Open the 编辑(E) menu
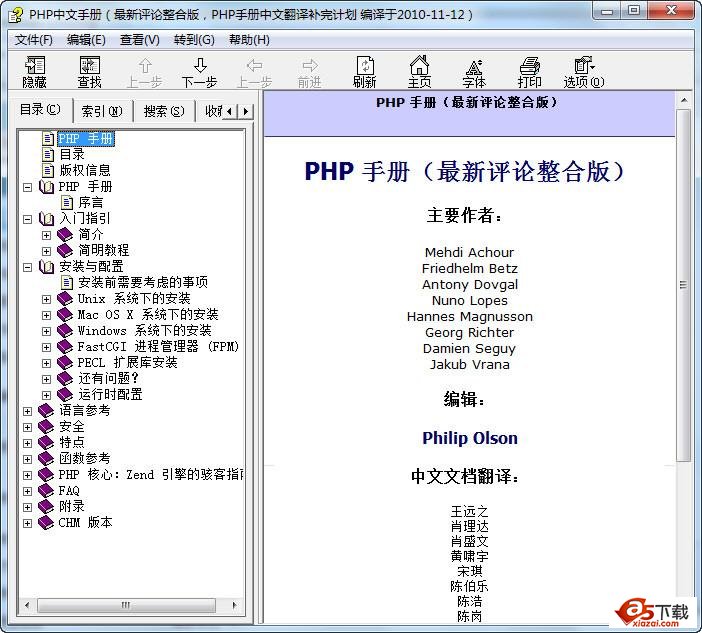 [86, 40]
